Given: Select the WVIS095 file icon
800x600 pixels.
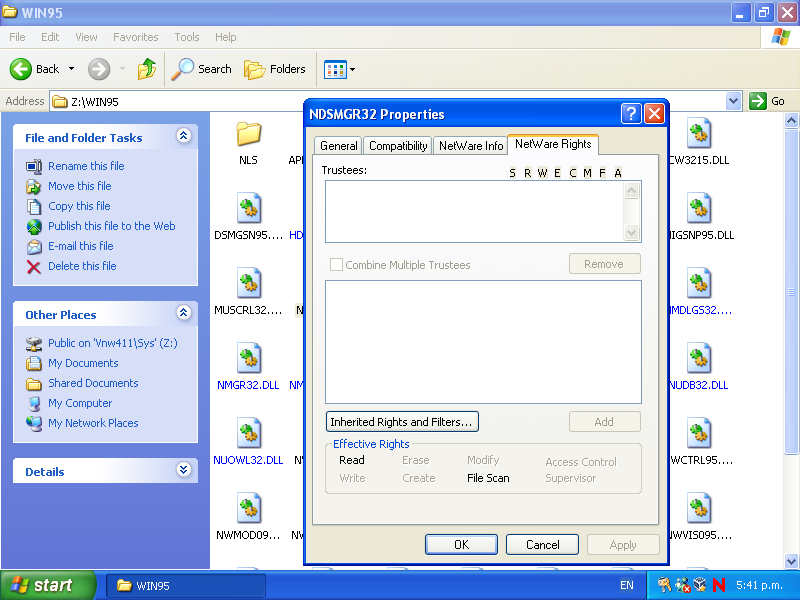Looking at the screenshot, I should click(699, 508).
